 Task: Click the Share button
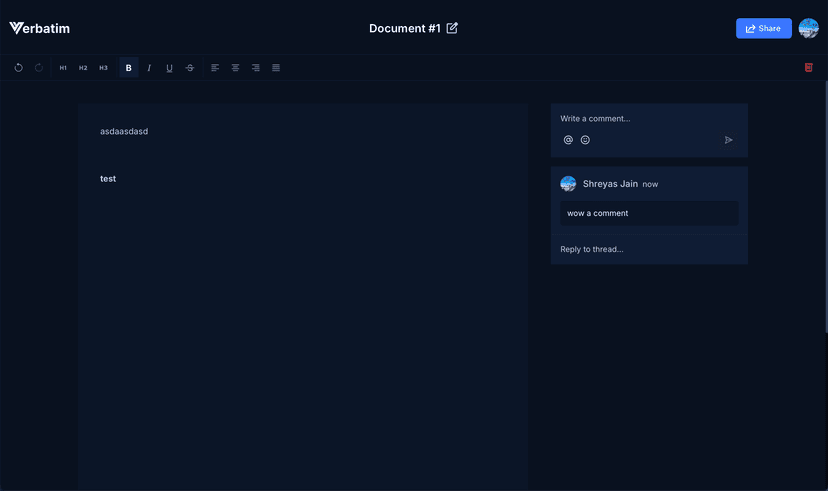[x=763, y=29]
